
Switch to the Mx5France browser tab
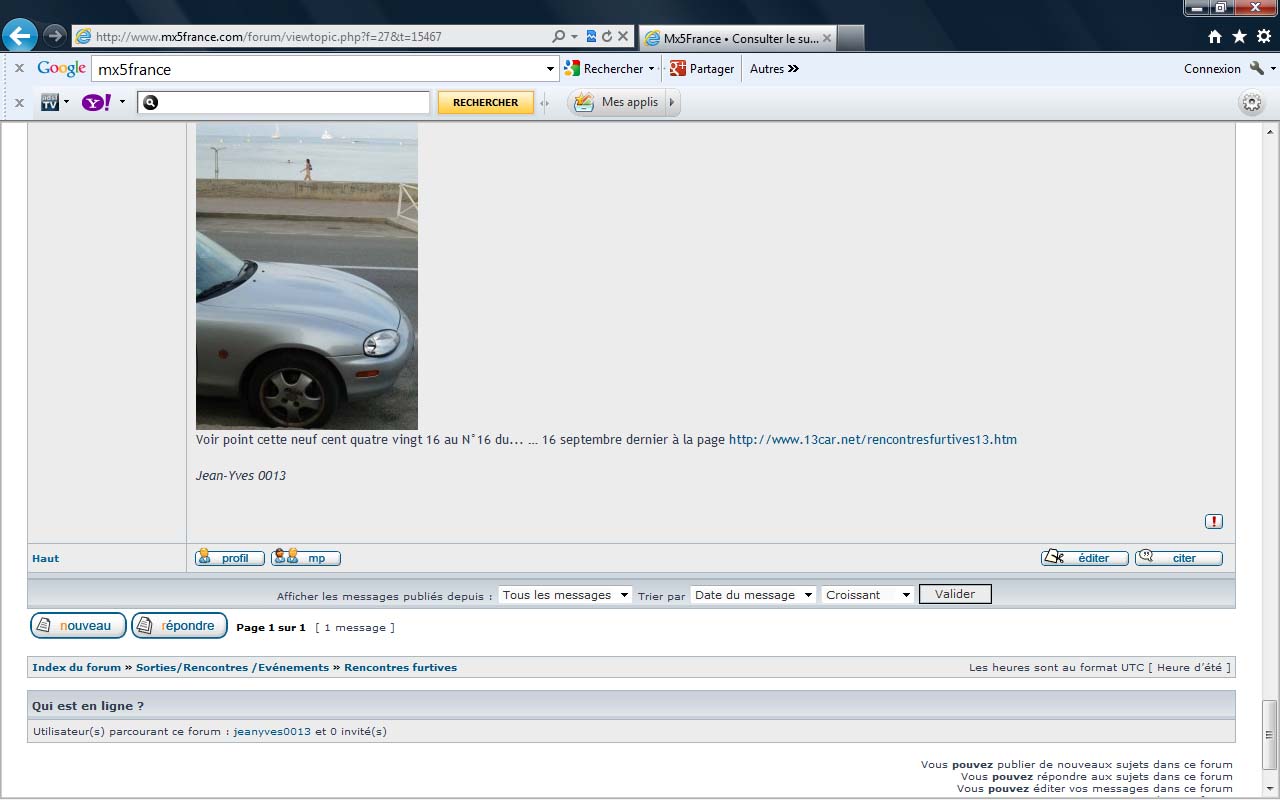click(740, 38)
